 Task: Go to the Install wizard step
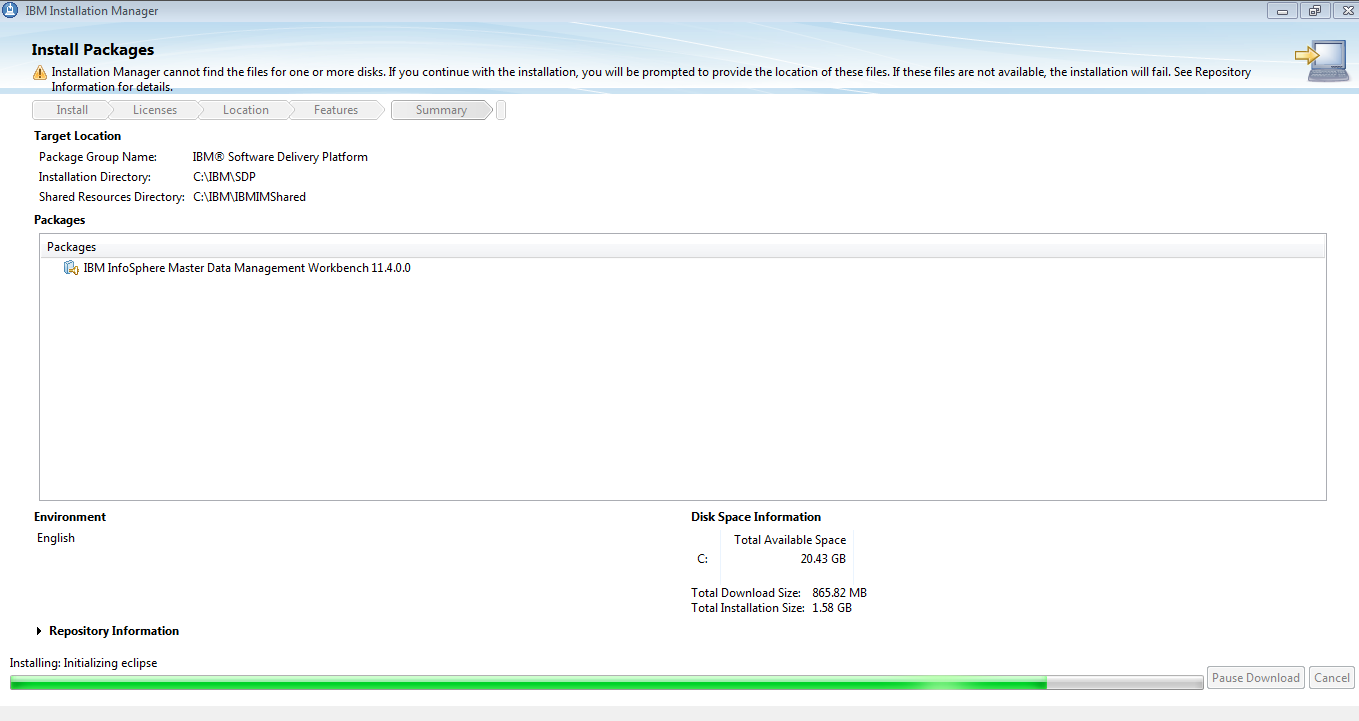[72, 110]
